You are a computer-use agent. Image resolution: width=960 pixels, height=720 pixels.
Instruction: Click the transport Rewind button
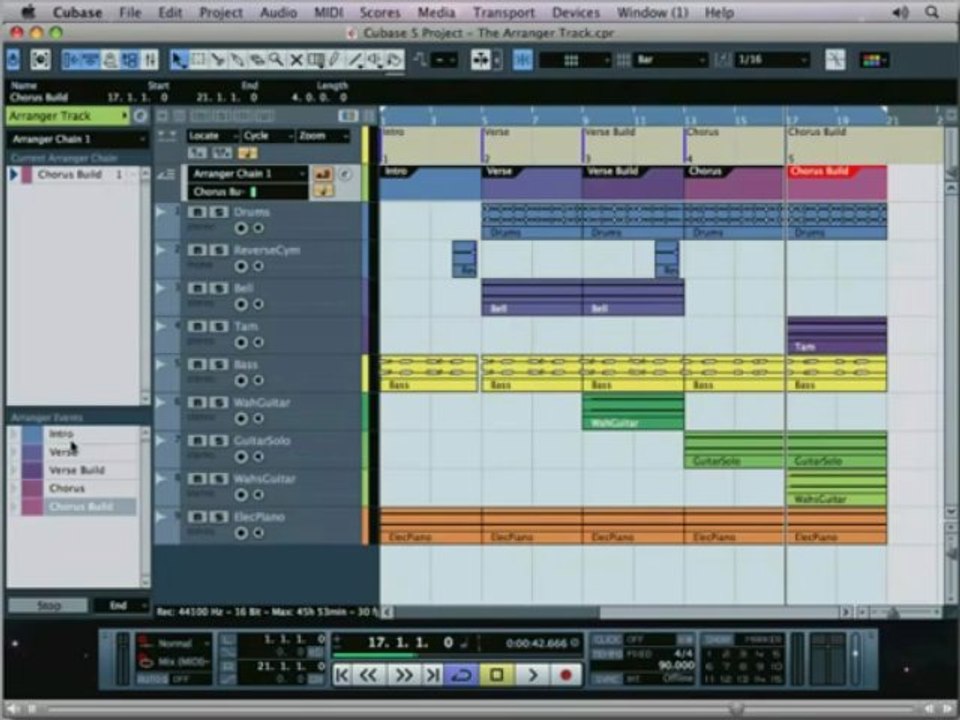pos(369,675)
